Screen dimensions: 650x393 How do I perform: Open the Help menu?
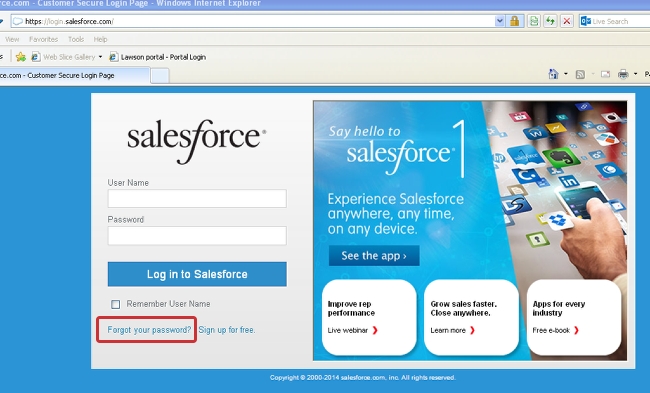(100, 39)
